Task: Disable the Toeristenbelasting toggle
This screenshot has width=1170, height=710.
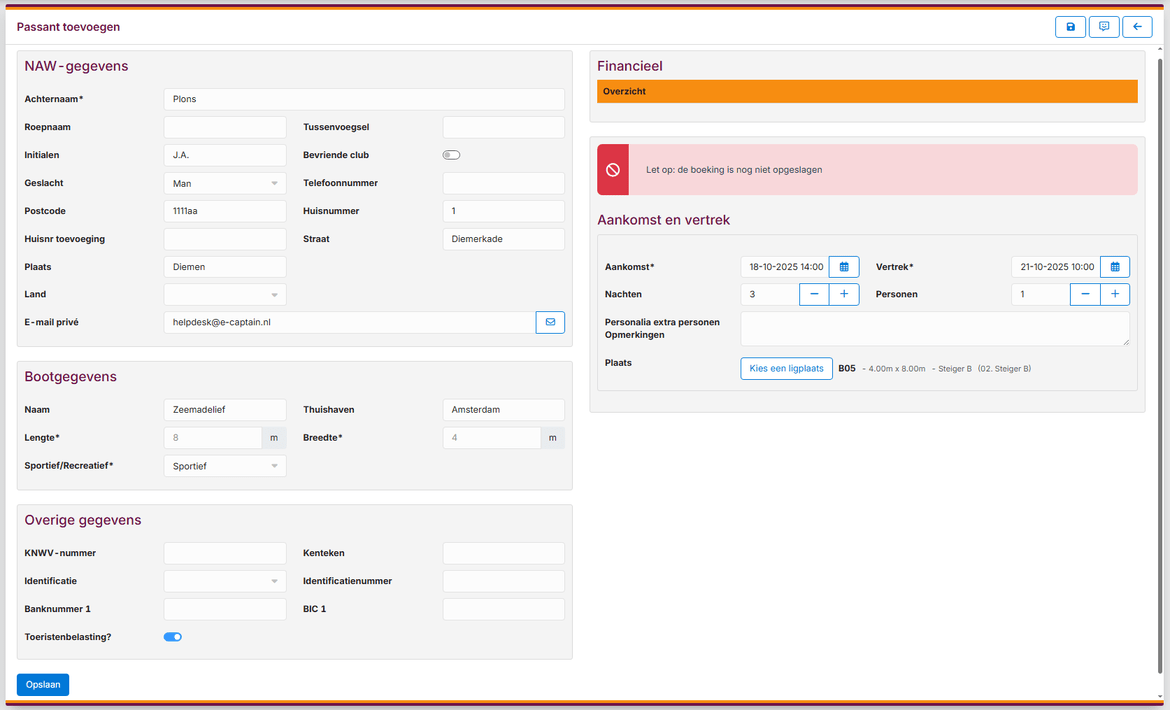Action: pyautogui.click(x=173, y=637)
